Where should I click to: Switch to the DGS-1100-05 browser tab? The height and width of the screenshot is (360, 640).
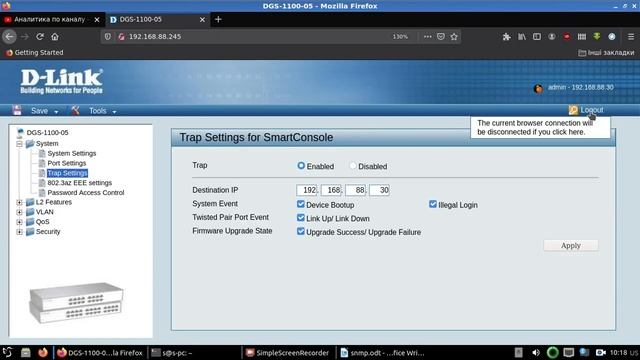[153, 19]
